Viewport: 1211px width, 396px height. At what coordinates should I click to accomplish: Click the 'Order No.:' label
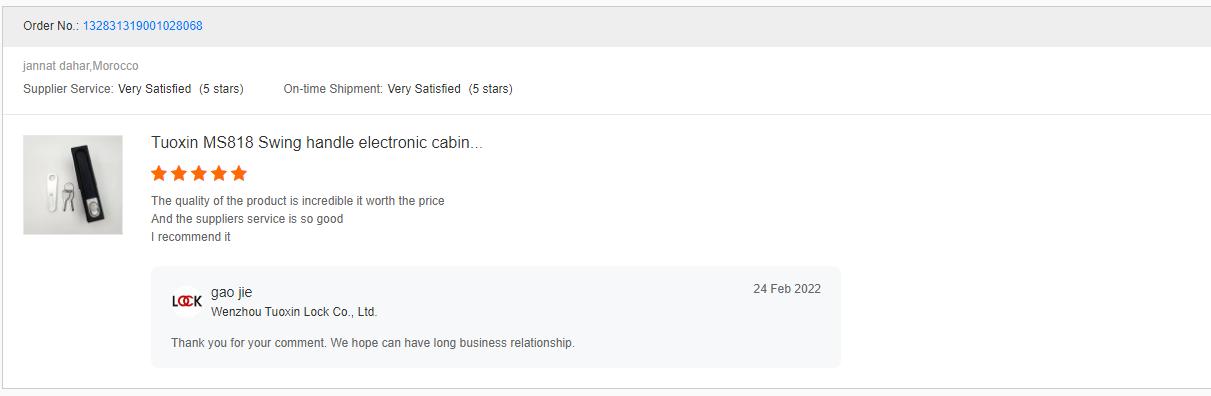coord(51,26)
